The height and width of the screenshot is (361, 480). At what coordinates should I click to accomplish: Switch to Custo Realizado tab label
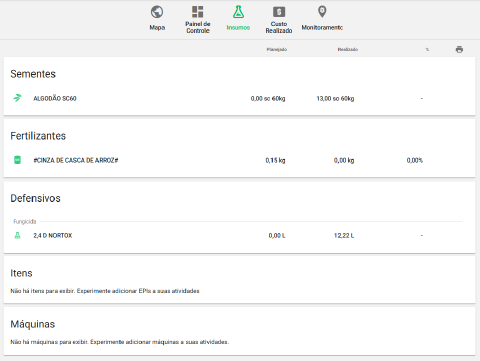279,27
